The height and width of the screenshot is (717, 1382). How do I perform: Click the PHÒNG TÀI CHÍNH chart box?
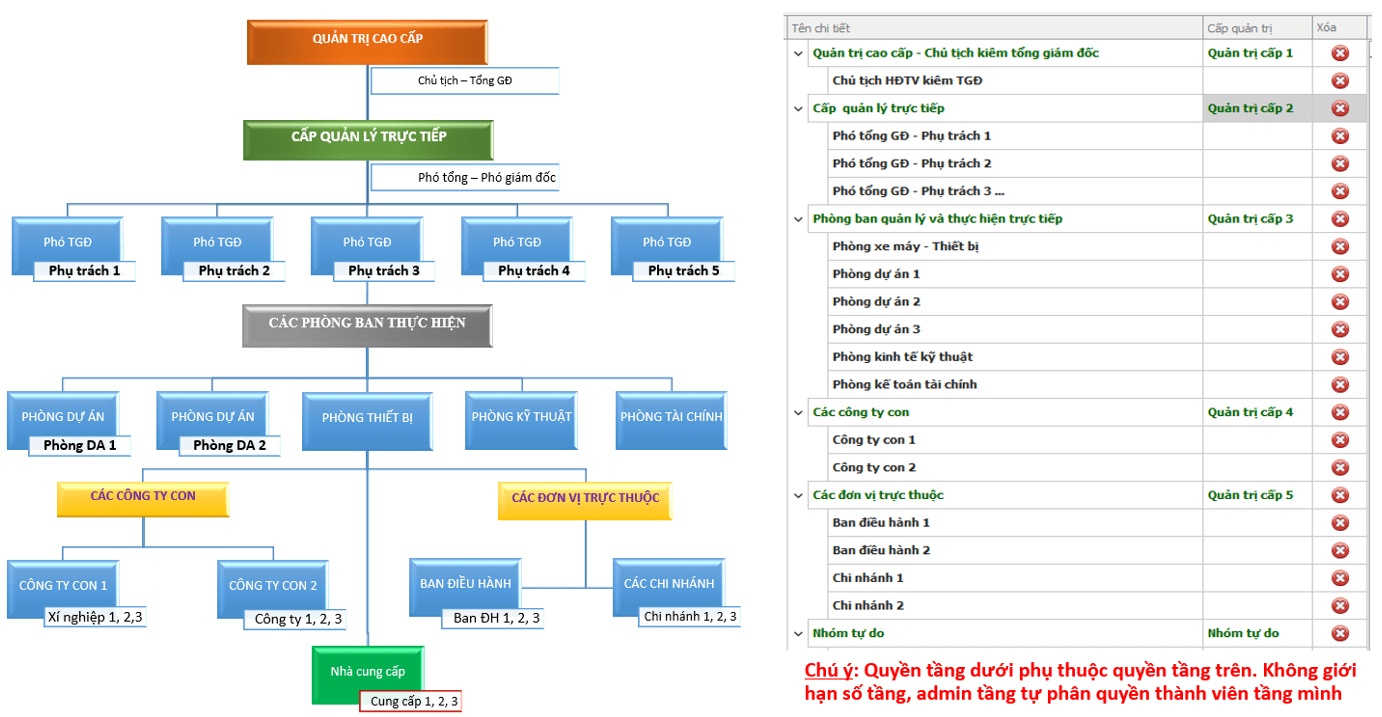[671, 418]
